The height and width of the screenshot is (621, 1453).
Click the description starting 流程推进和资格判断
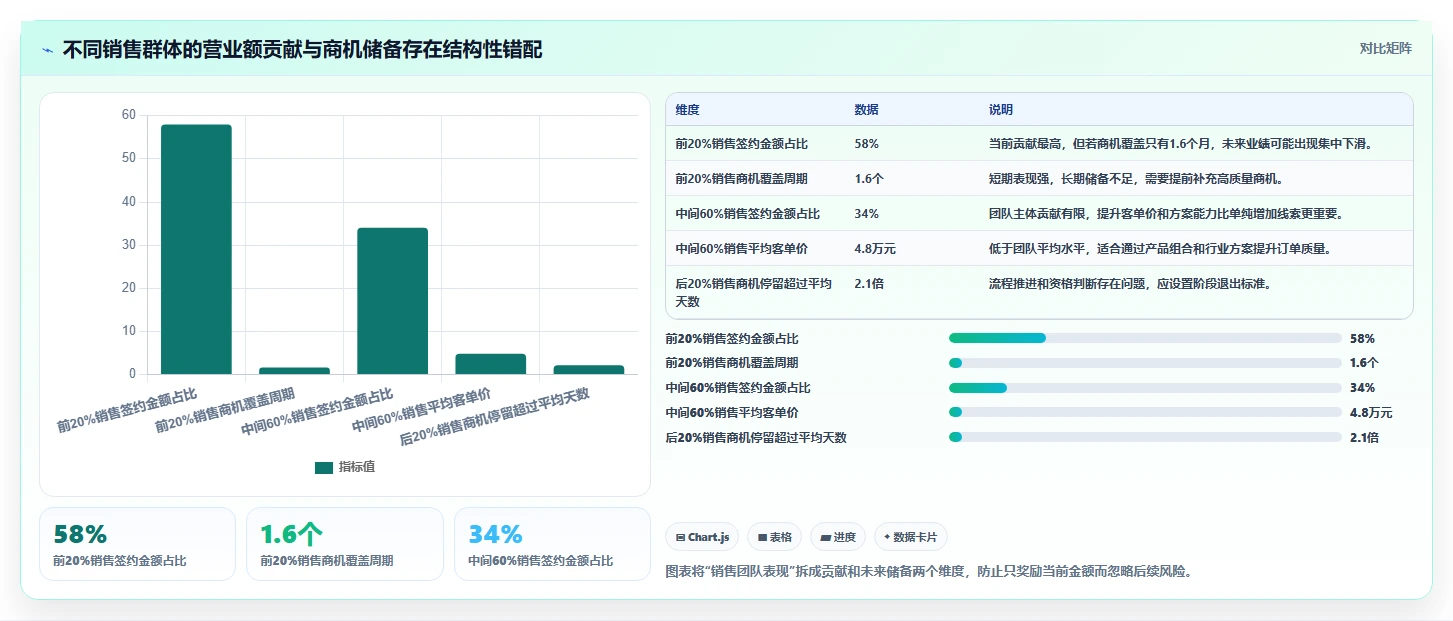(1129, 284)
